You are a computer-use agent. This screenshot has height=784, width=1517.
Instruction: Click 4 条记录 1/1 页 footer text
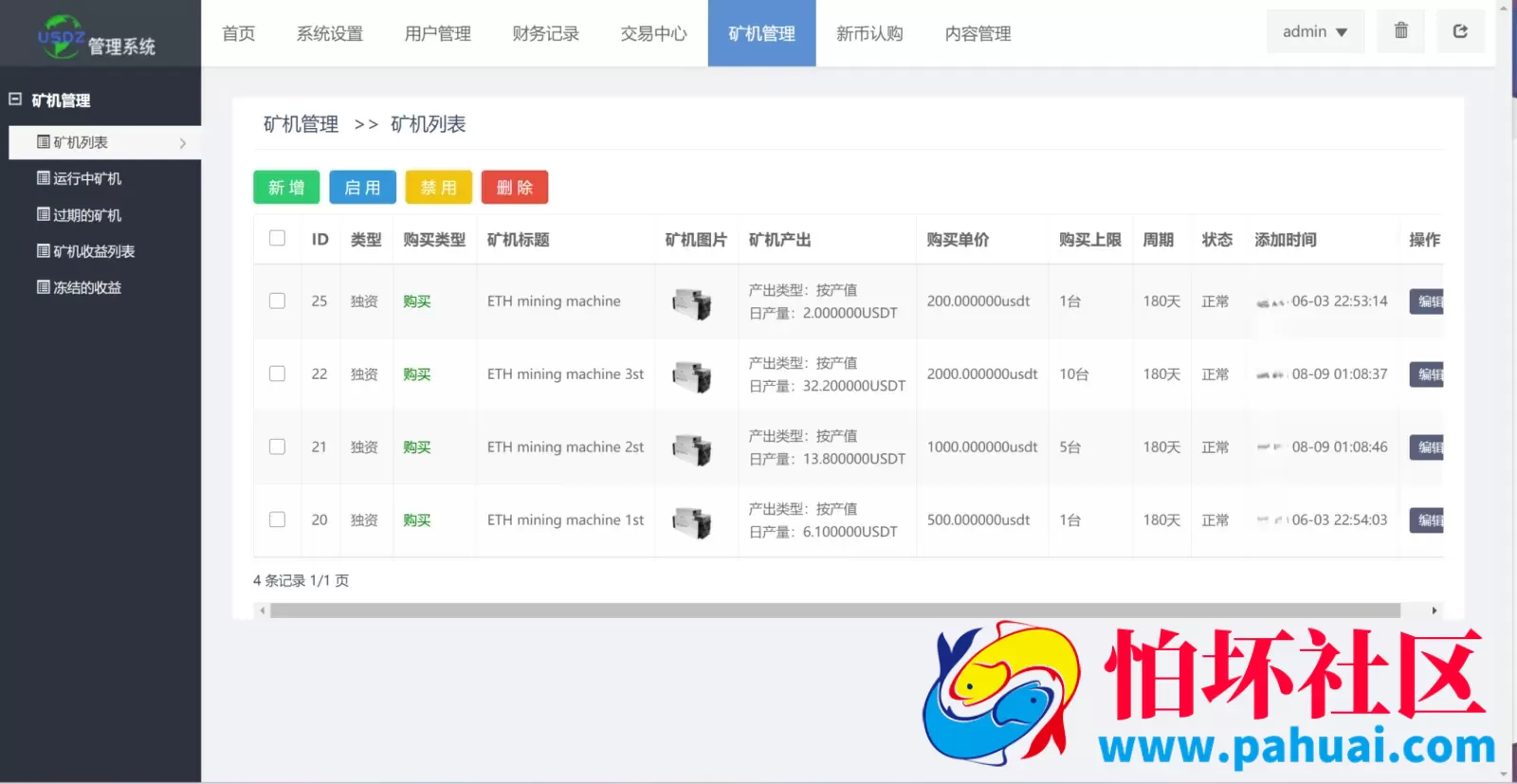tap(301, 580)
